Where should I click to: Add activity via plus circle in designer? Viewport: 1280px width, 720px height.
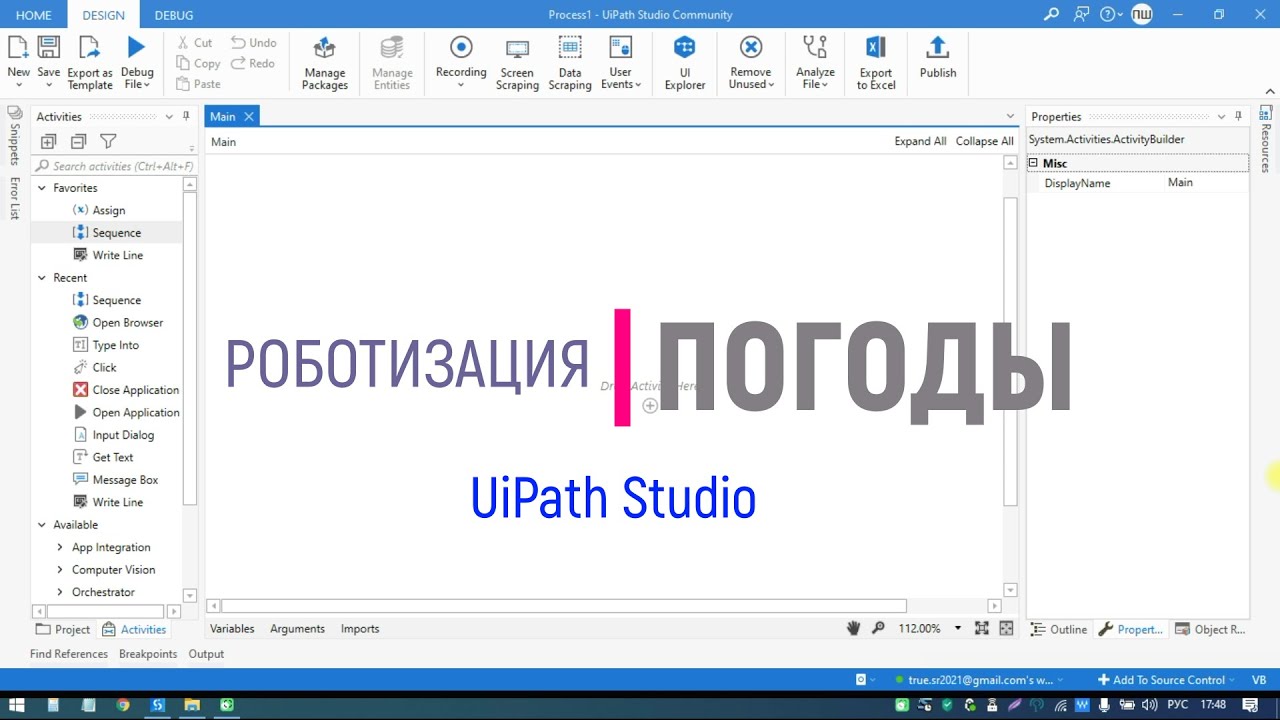[650, 405]
